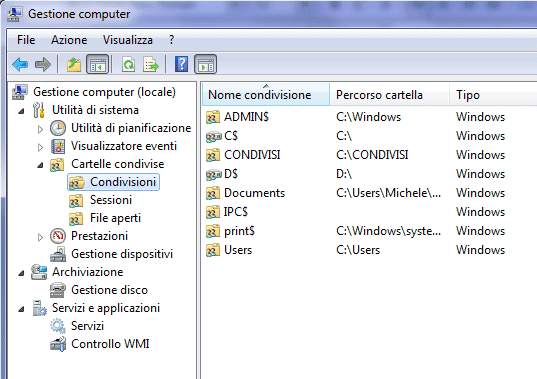537x379 pixels.
Task: Open Help via the question mark icon
Action: click(181, 64)
